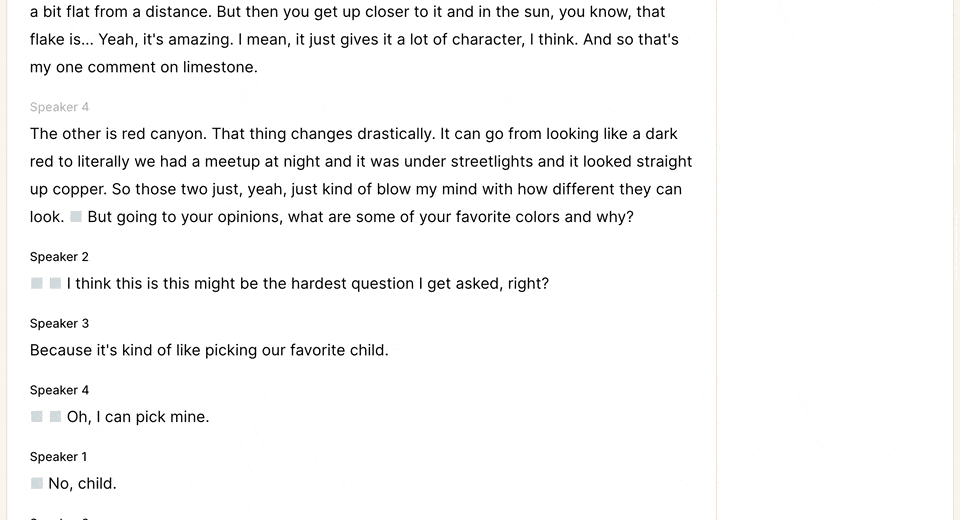Click the Speaker 2 label
Viewport: 960px width, 520px height.
59,257
